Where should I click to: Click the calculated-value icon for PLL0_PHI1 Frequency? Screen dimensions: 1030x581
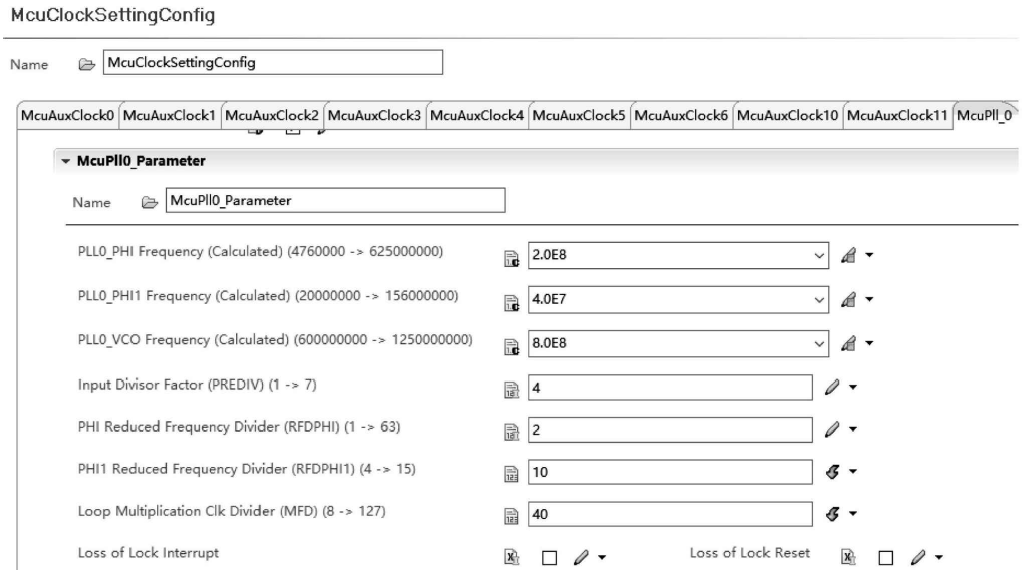coord(511,302)
